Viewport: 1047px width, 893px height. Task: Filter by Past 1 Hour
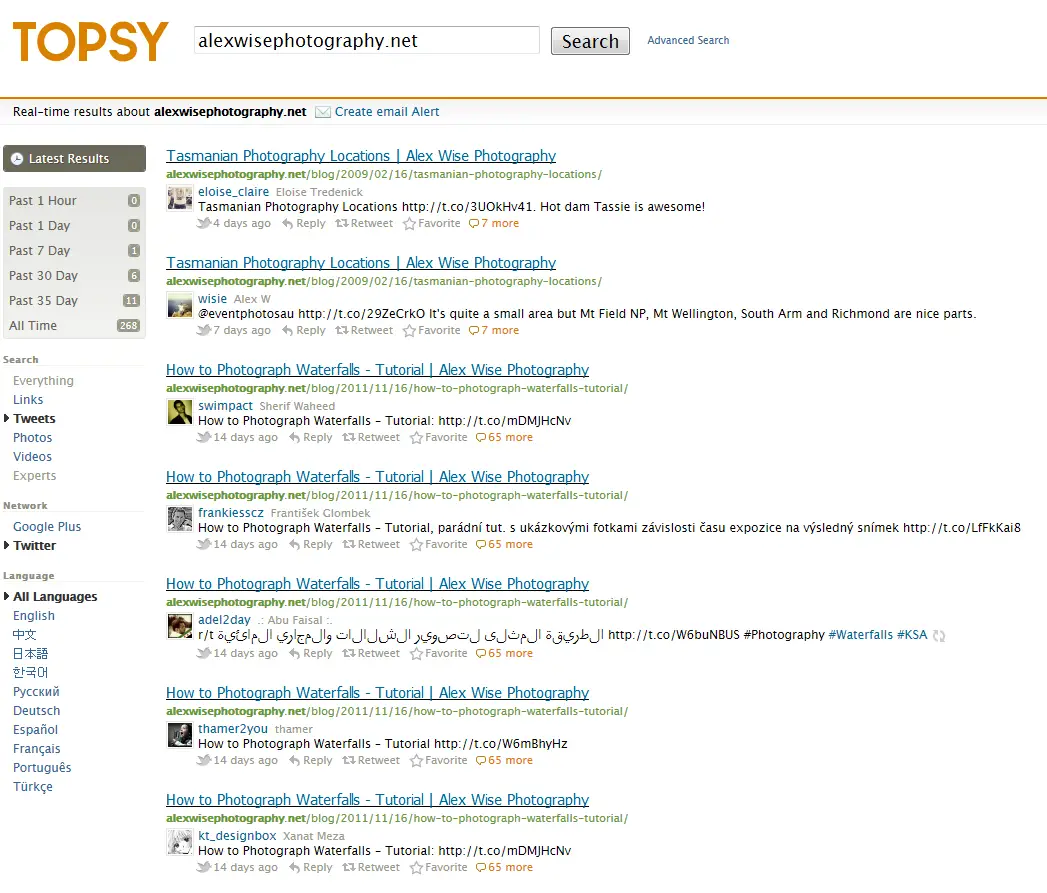click(x=74, y=200)
